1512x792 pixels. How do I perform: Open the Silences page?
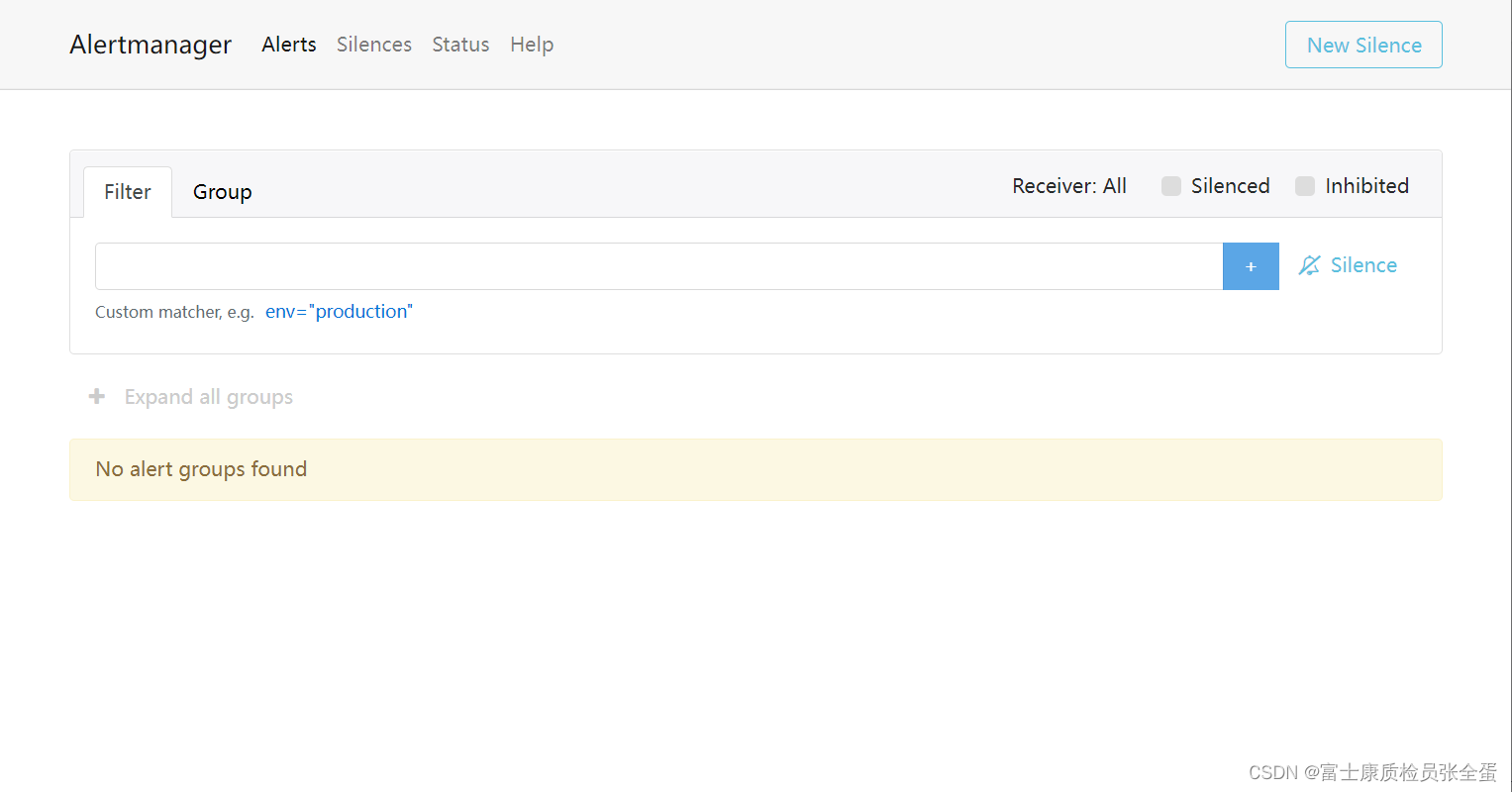coord(373,44)
